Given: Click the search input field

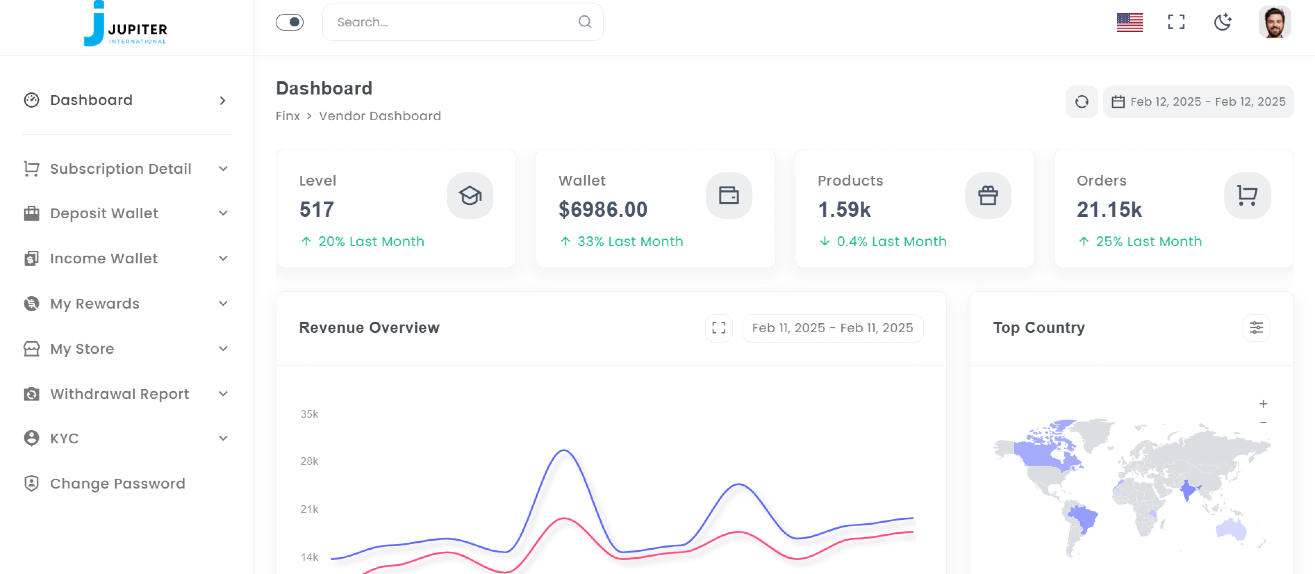Looking at the screenshot, I should pyautogui.click(x=455, y=22).
